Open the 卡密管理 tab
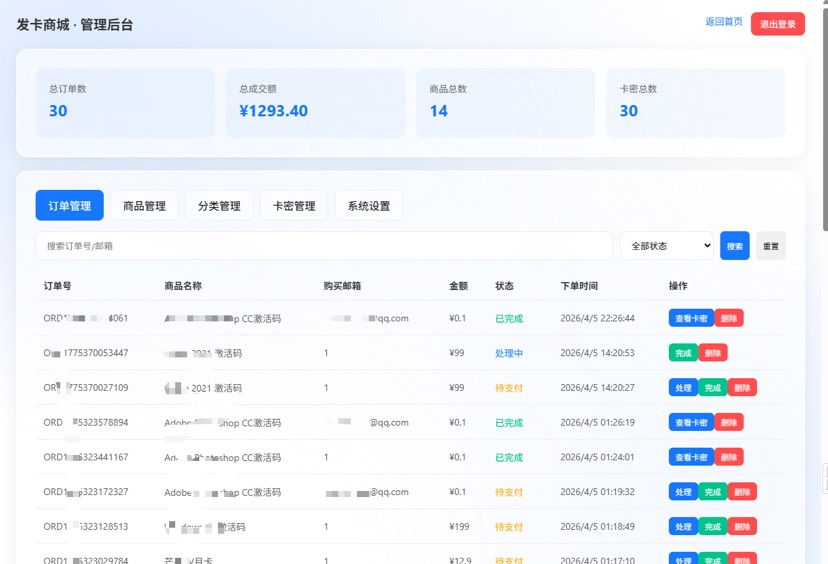This screenshot has height=564, width=828. [294, 205]
